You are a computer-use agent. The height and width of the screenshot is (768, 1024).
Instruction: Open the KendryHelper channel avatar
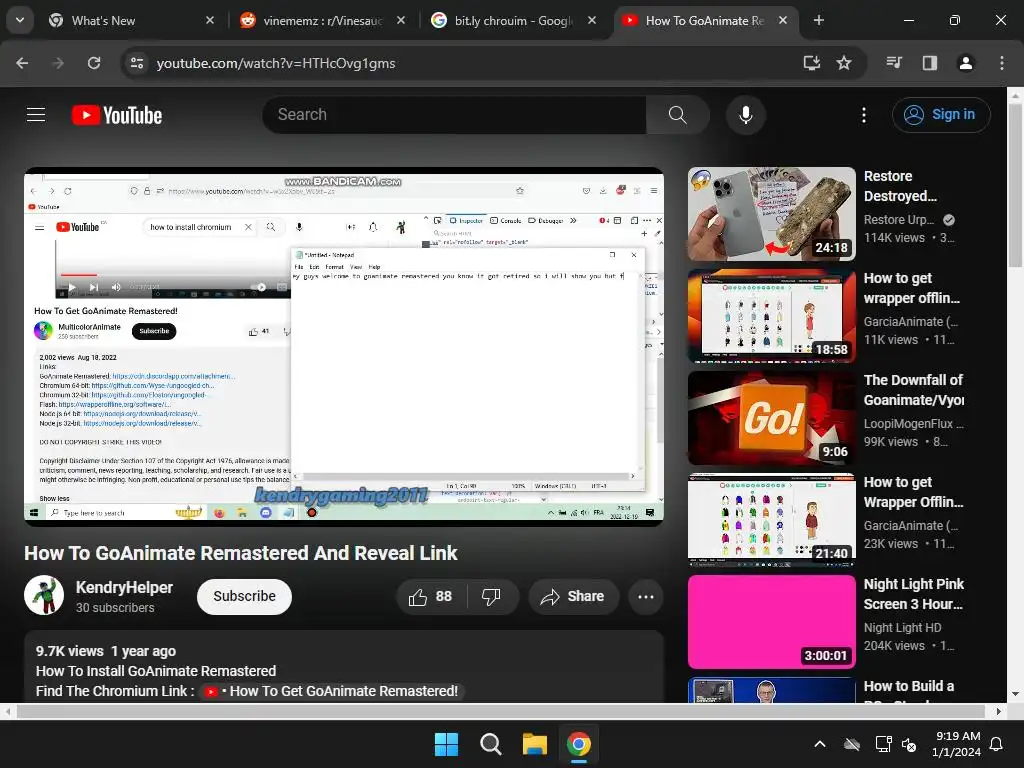click(x=44, y=596)
